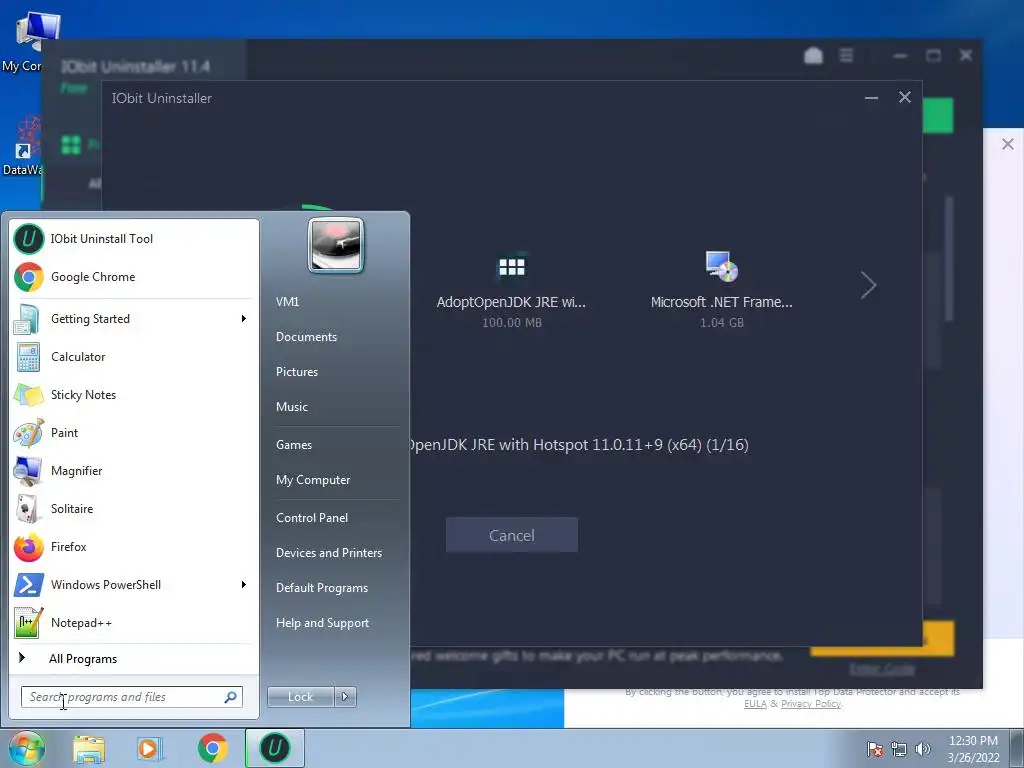Viewport: 1024px width, 768px height.
Task: Open shutdown options arrow next to Lock
Action: coord(345,697)
